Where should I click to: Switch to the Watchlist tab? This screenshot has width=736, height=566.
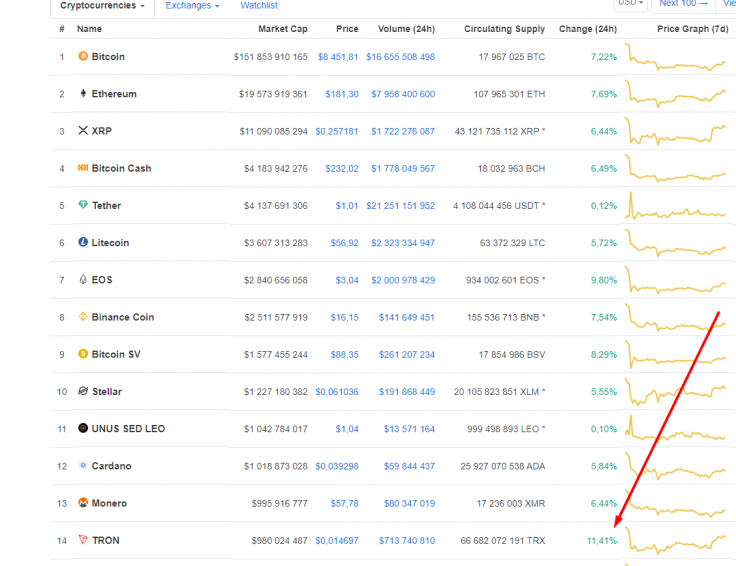tap(259, 6)
